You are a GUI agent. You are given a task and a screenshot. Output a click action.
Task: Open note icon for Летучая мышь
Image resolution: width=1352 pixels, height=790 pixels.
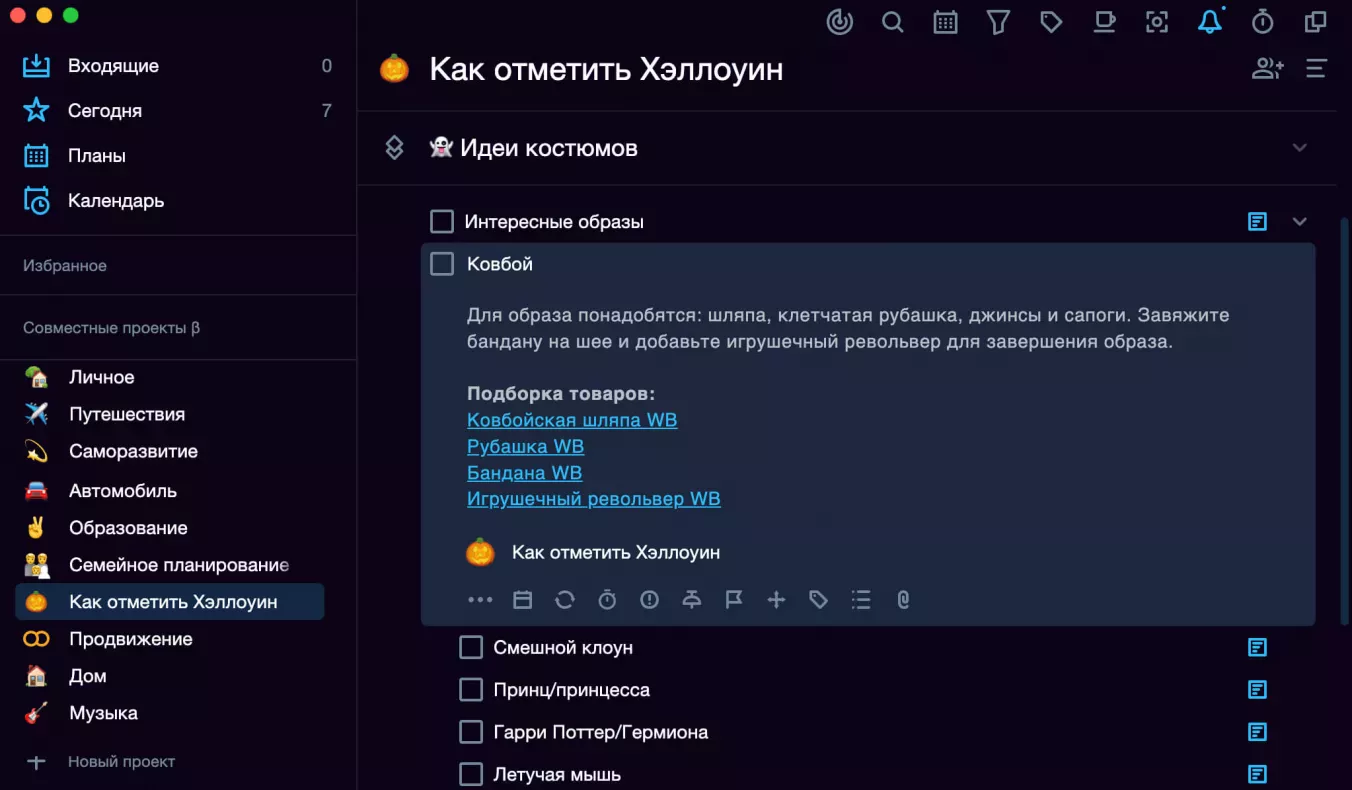click(x=1258, y=774)
